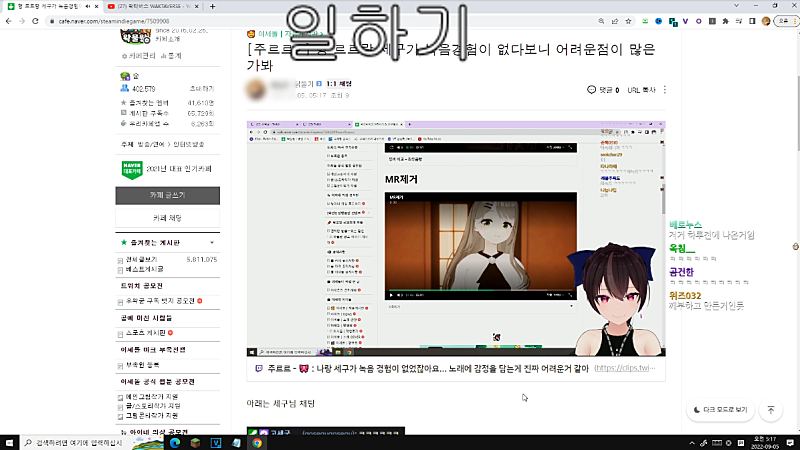Click the cafe management gear link 카페관리
Image resolution: width=800 pixels, height=450 pixels.
pyautogui.click(x=139, y=56)
